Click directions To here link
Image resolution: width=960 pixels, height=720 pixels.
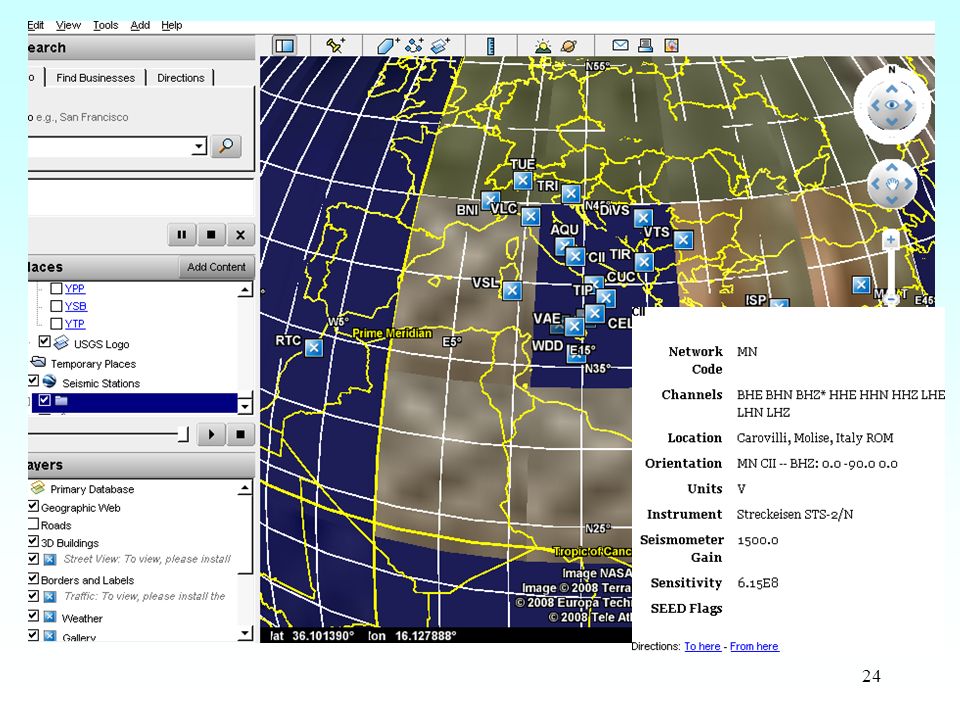click(x=702, y=646)
